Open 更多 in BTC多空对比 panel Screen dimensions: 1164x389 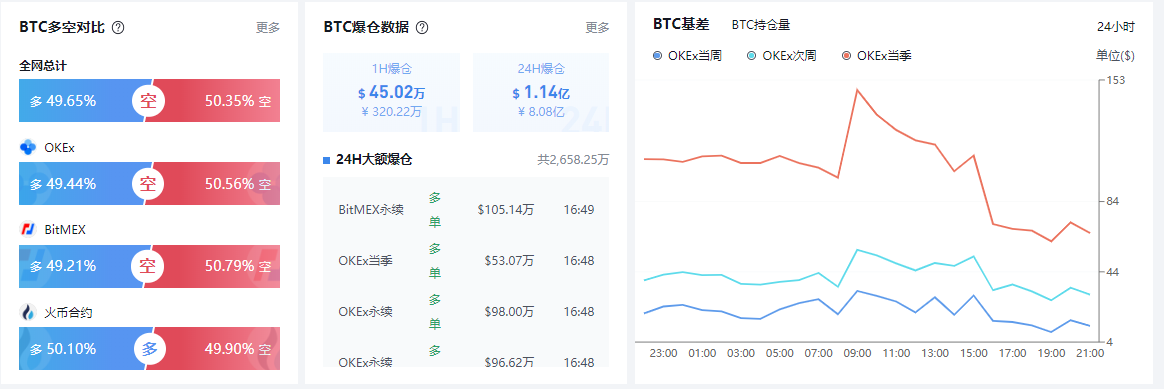(268, 27)
